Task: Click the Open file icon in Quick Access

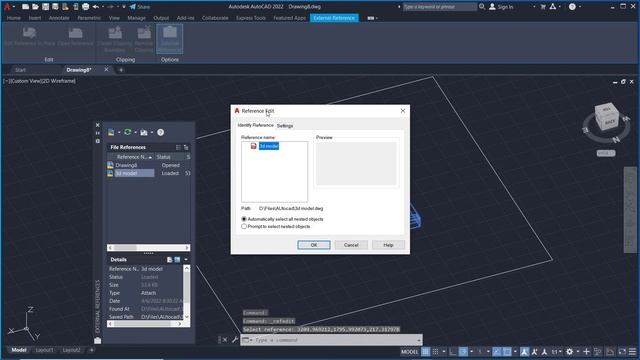Action: click(35, 7)
